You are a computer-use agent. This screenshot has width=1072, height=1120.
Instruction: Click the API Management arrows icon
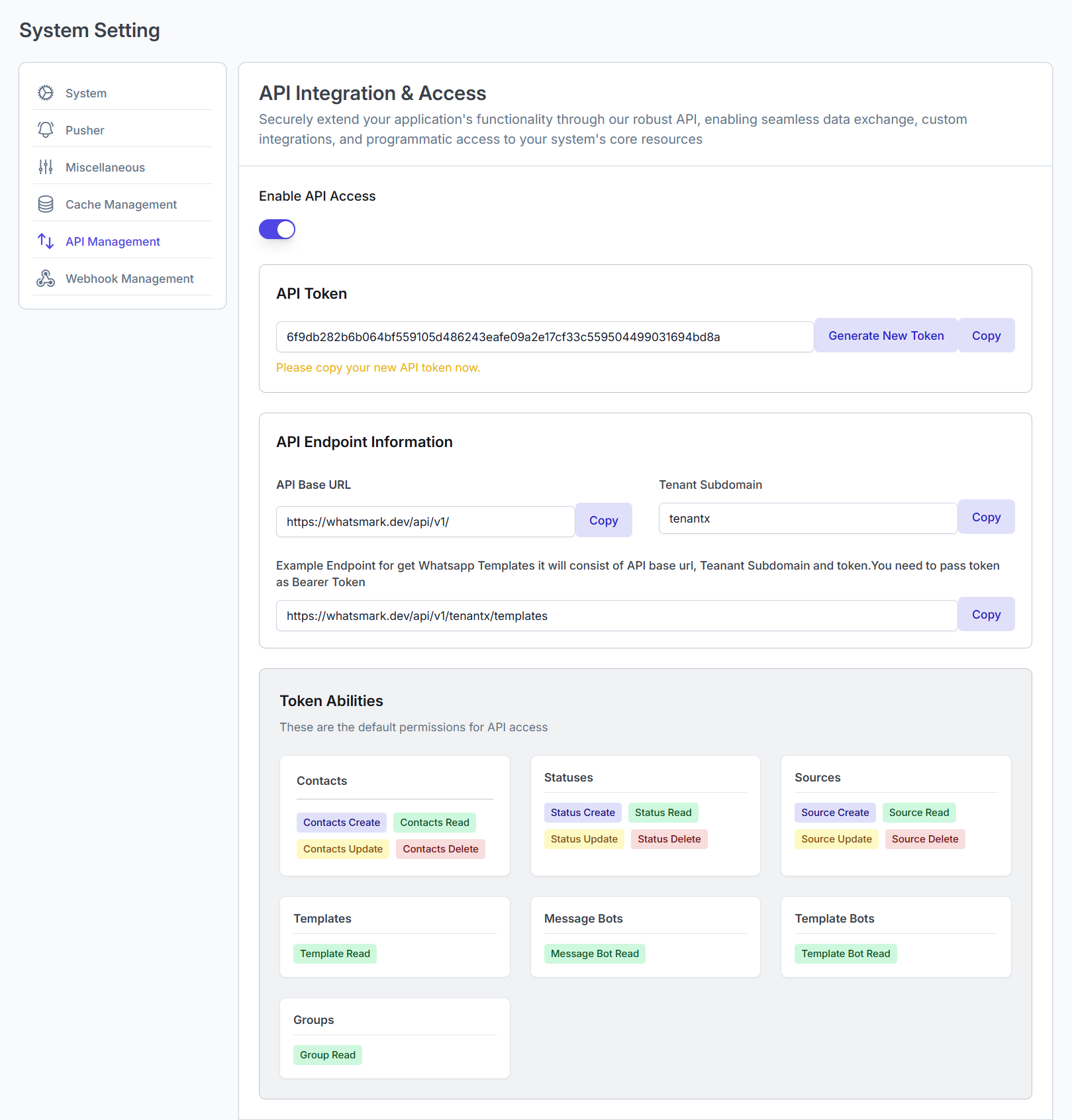(x=45, y=241)
